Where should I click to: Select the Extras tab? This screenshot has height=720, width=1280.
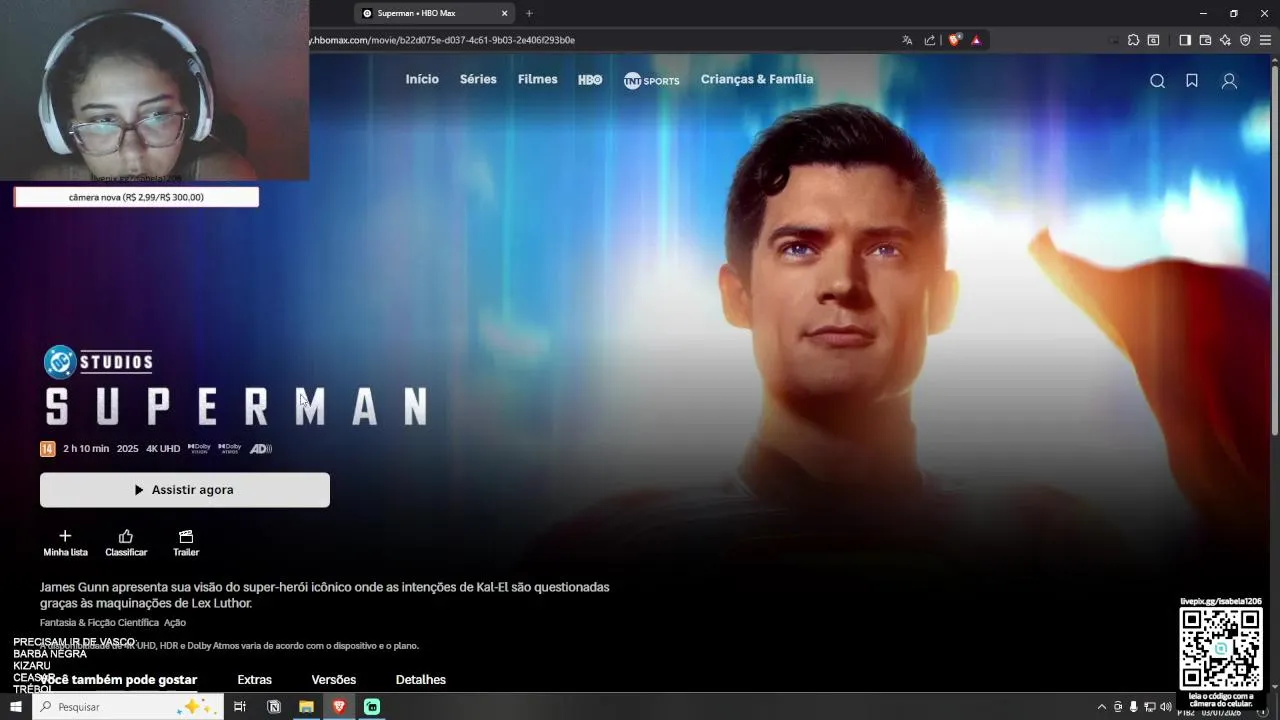(x=255, y=680)
